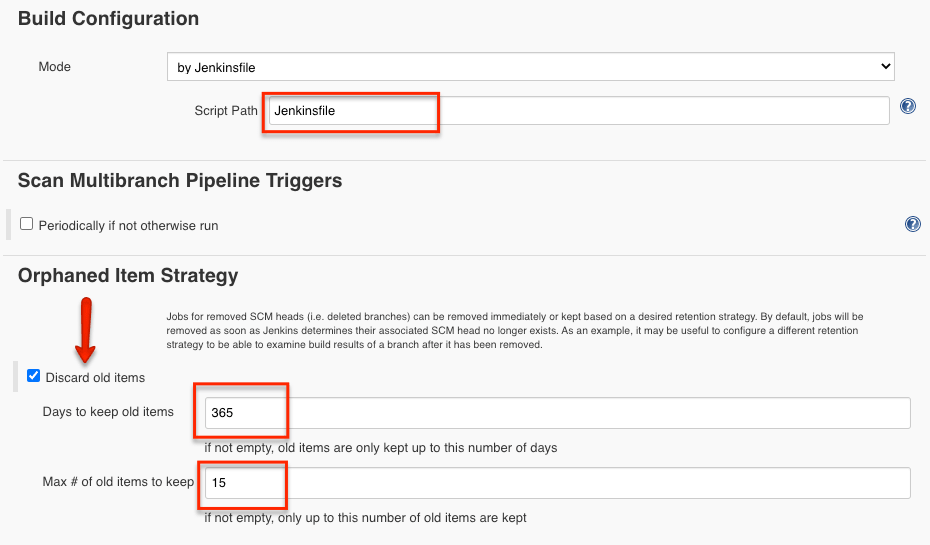Open the Mode dropdown showing by Jenkinsfile
This screenshot has height=545, width=930.
[x=530, y=67]
